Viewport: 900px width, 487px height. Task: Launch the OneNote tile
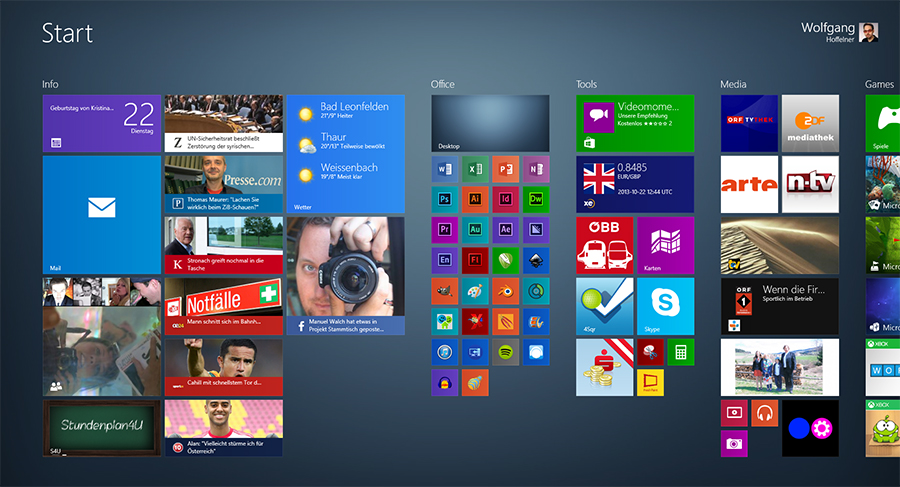point(536,169)
